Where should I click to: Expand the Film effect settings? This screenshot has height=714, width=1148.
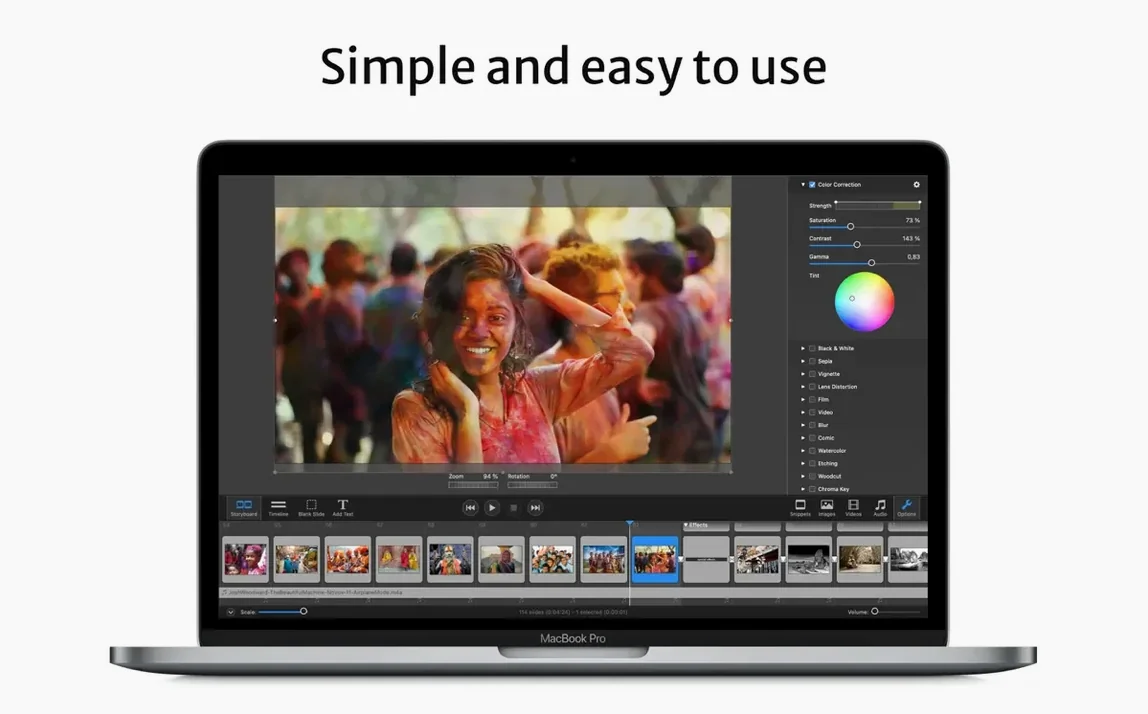(803, 400)
